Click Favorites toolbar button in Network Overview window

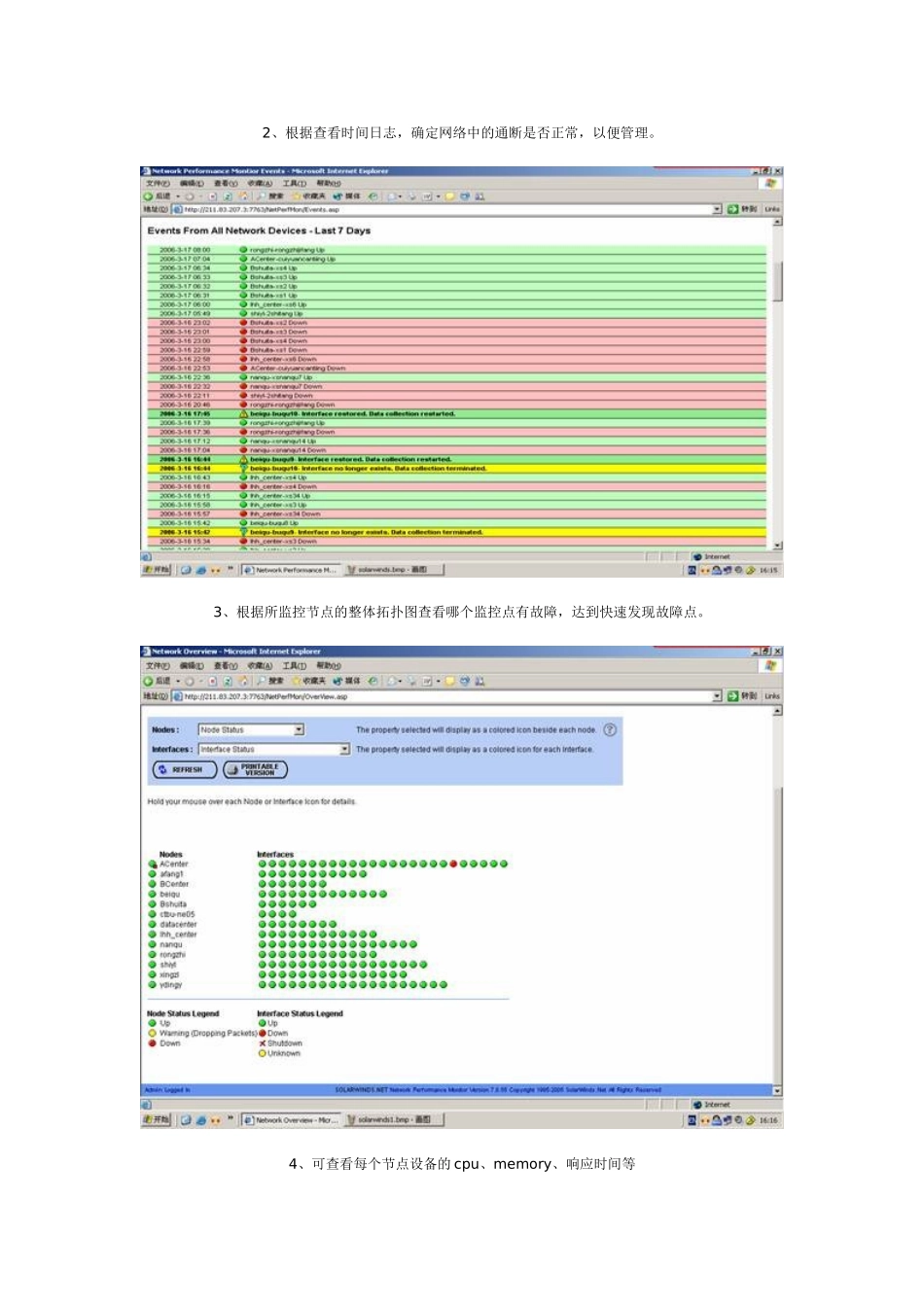coord(308,682)
